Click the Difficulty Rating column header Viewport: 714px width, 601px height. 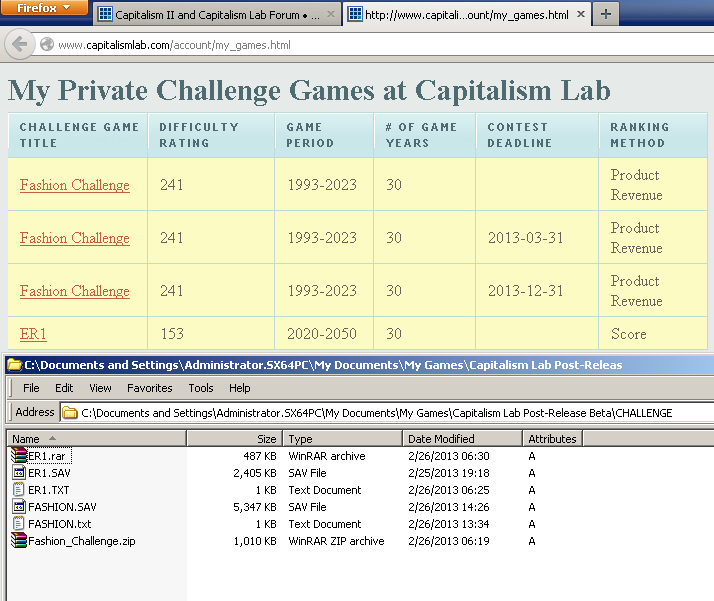(x=211, y=135)
